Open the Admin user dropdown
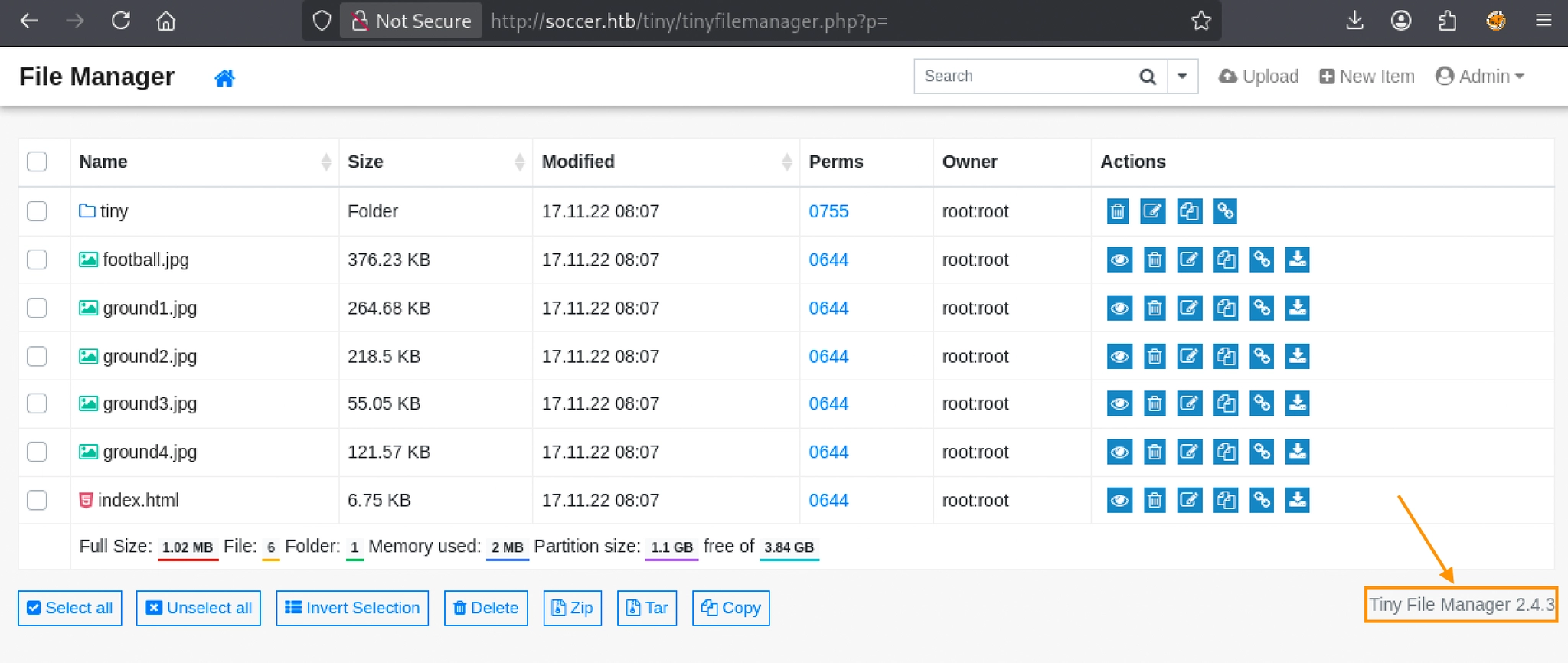Viewport: 1568px width, 663px height. (1479, 77)
